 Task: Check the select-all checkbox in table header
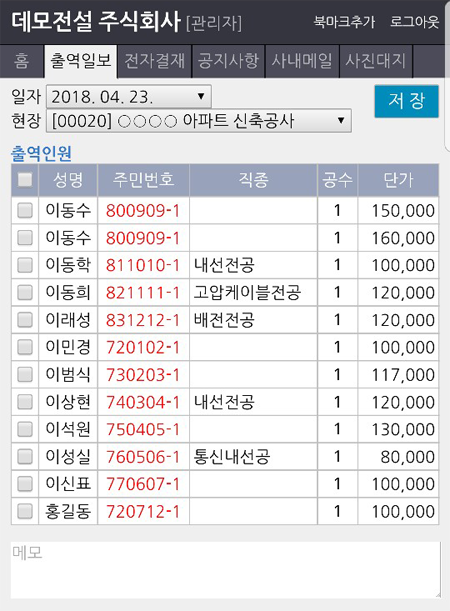[25, 180]
